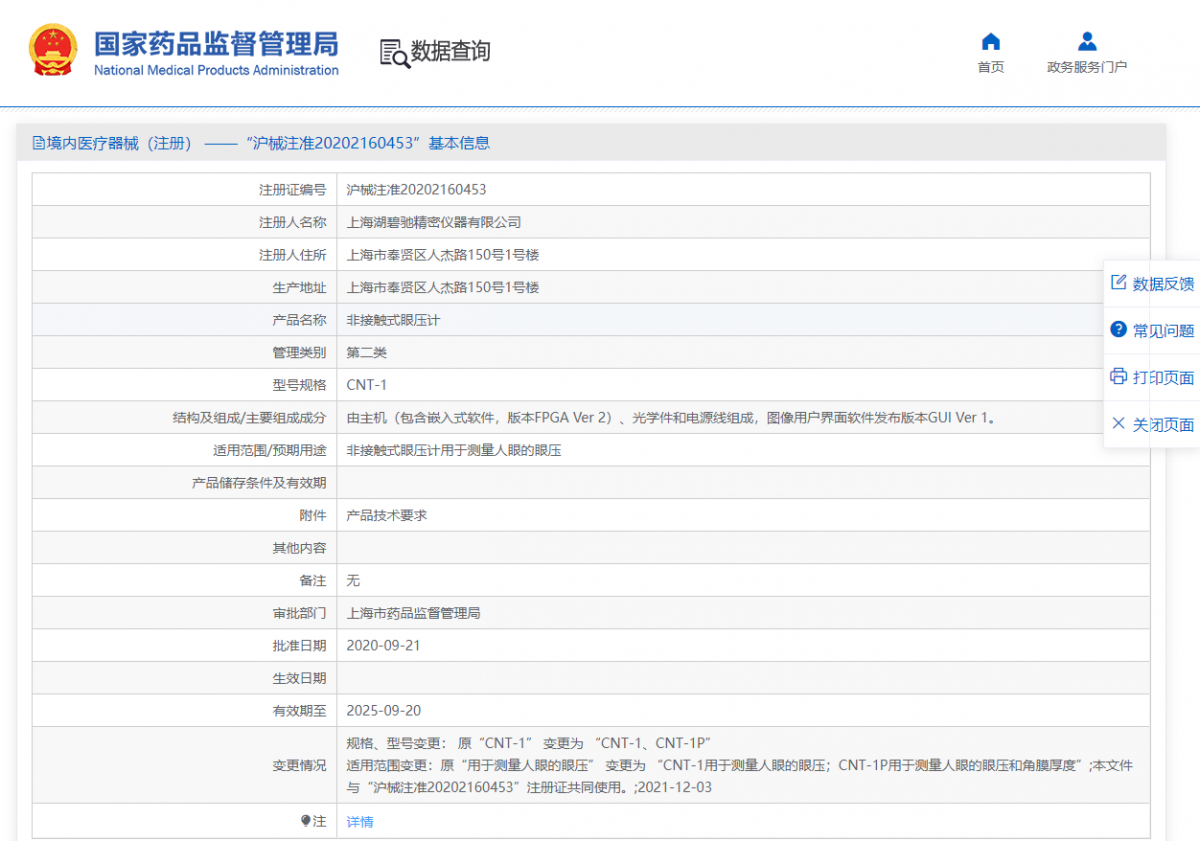Click 注册人名称 field label

point(292,222)
